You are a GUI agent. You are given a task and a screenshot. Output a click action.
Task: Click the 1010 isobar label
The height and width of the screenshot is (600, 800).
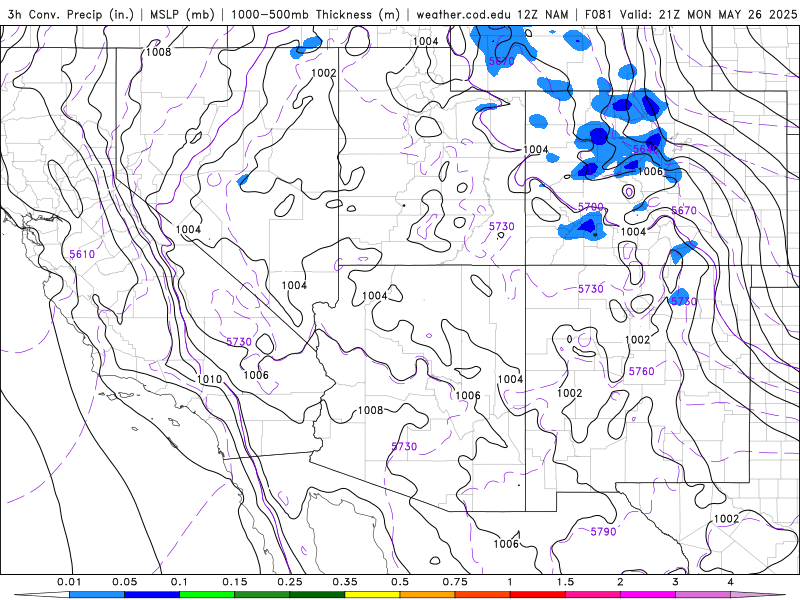pos(209,379)
